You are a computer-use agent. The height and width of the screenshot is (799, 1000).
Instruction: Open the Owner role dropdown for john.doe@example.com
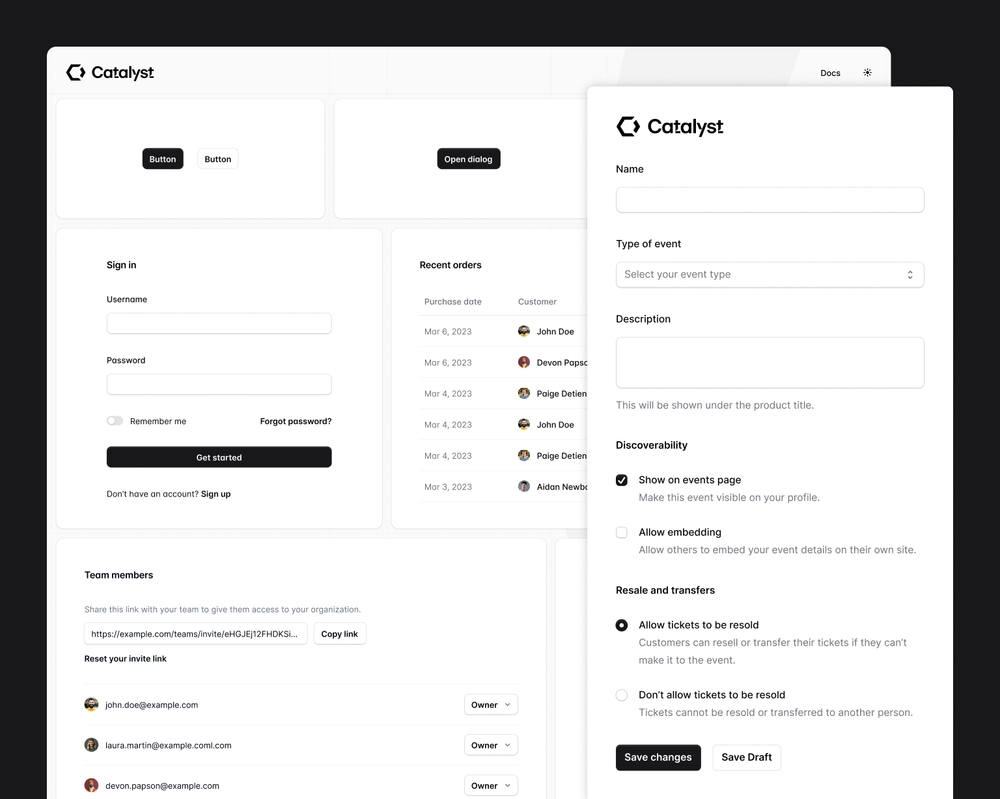pos(491,705)
